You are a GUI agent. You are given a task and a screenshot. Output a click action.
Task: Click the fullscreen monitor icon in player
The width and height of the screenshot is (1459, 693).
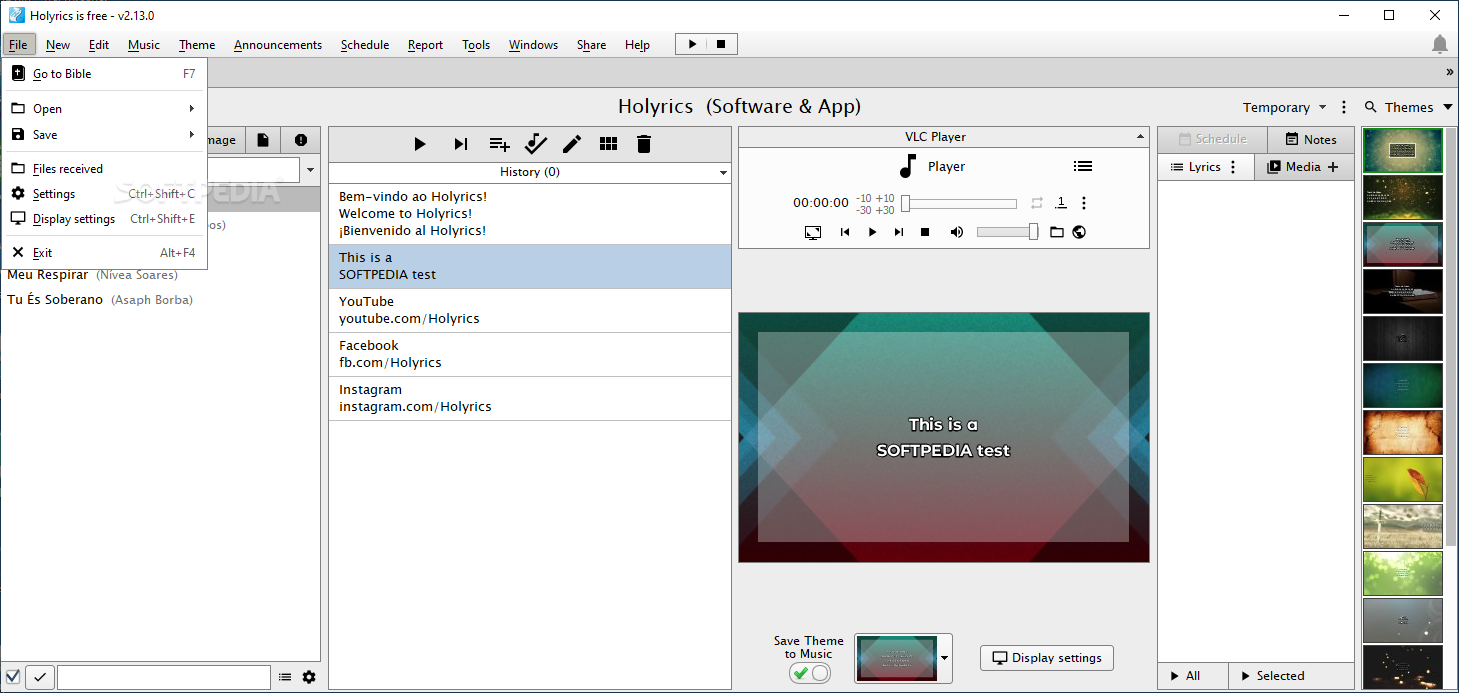tap(813, 232)
